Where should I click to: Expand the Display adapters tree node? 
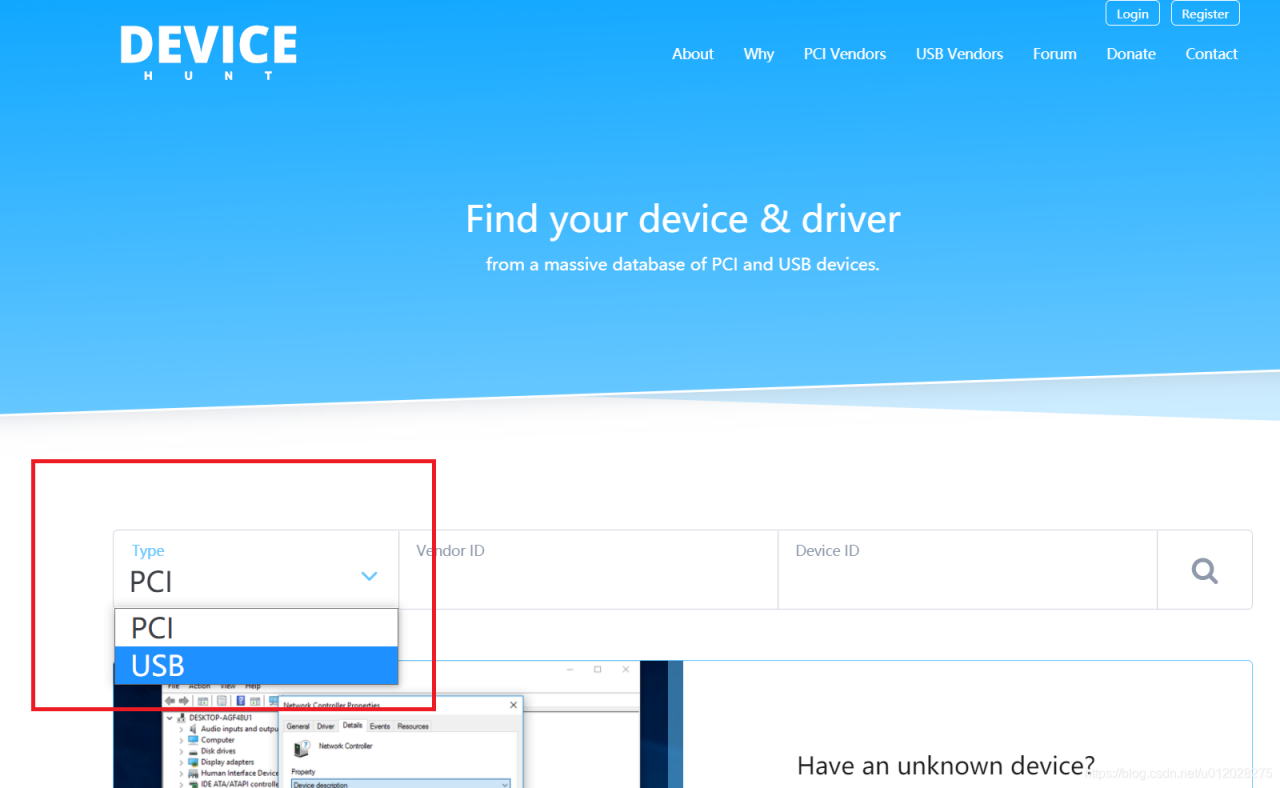pos(181,762)
